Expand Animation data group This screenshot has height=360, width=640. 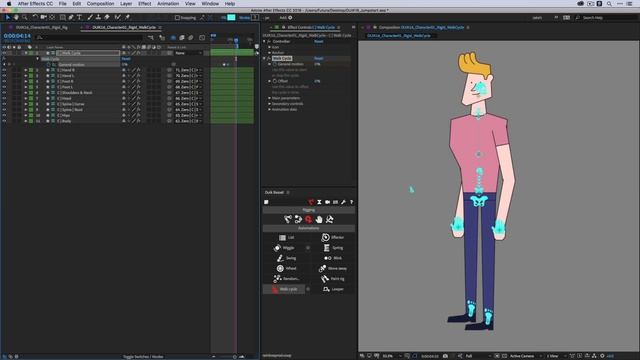(269, 109)
